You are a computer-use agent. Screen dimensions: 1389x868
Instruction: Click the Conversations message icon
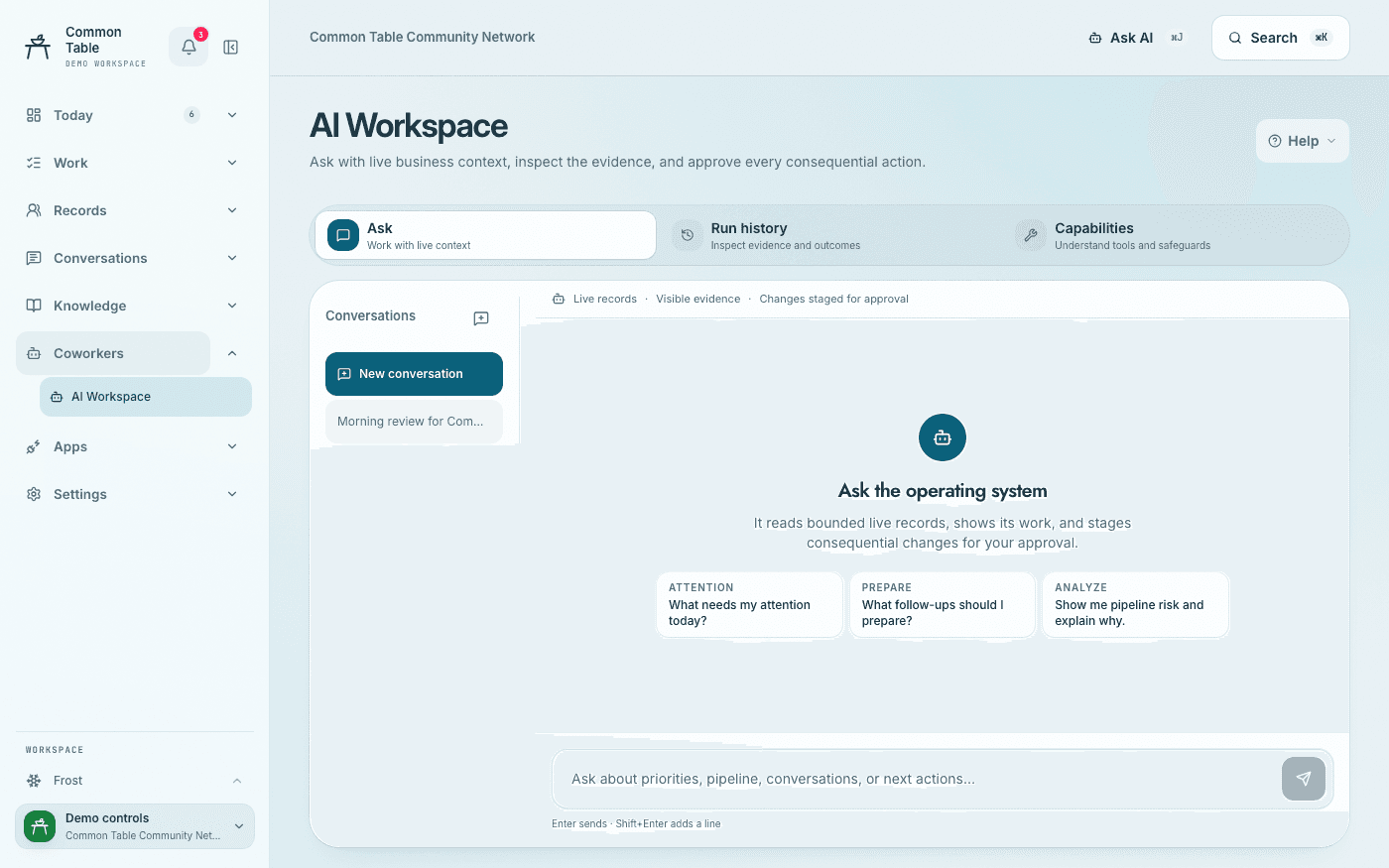[x=34, y=258]
